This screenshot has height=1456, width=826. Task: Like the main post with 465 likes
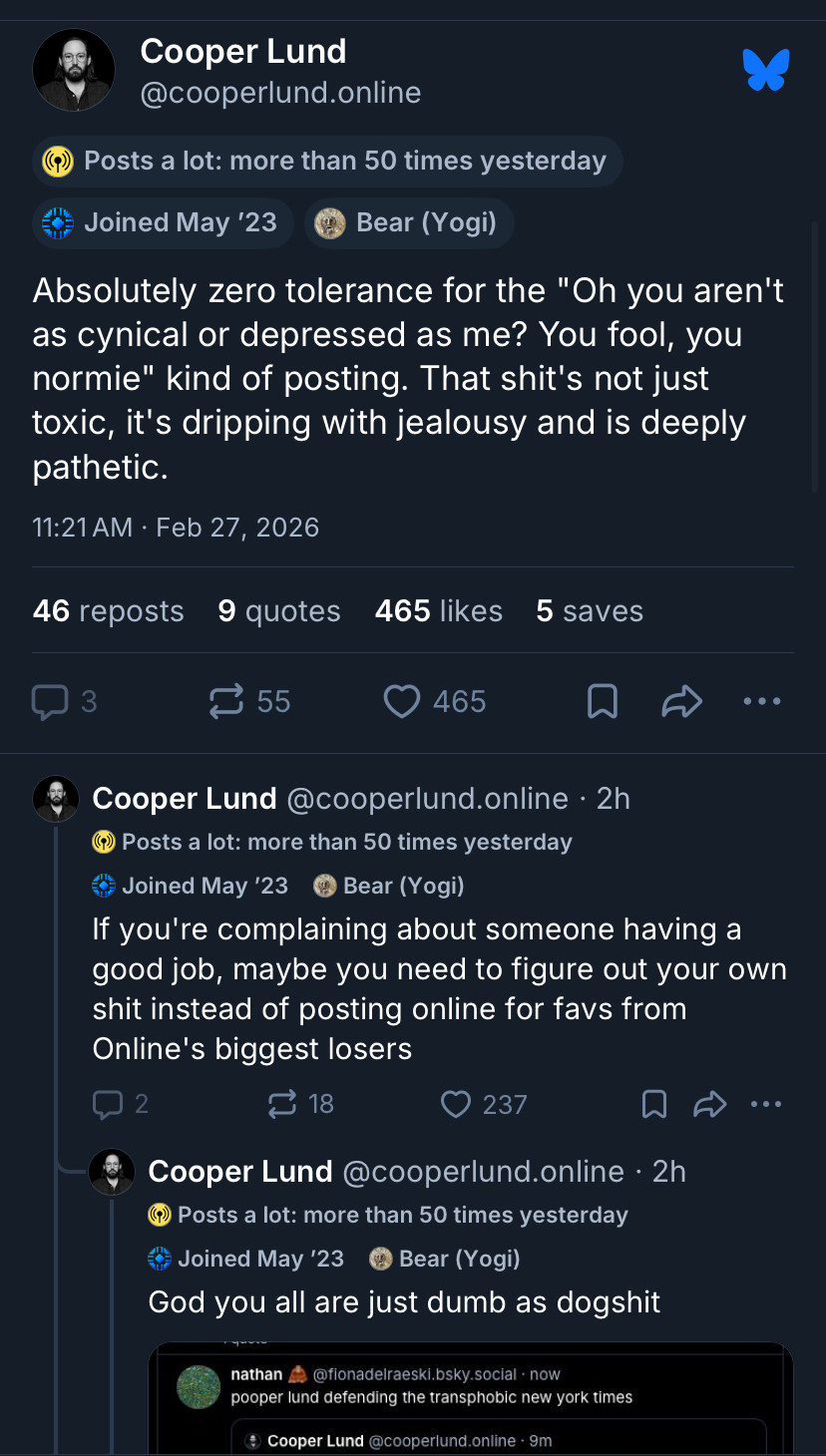(402, 702)
